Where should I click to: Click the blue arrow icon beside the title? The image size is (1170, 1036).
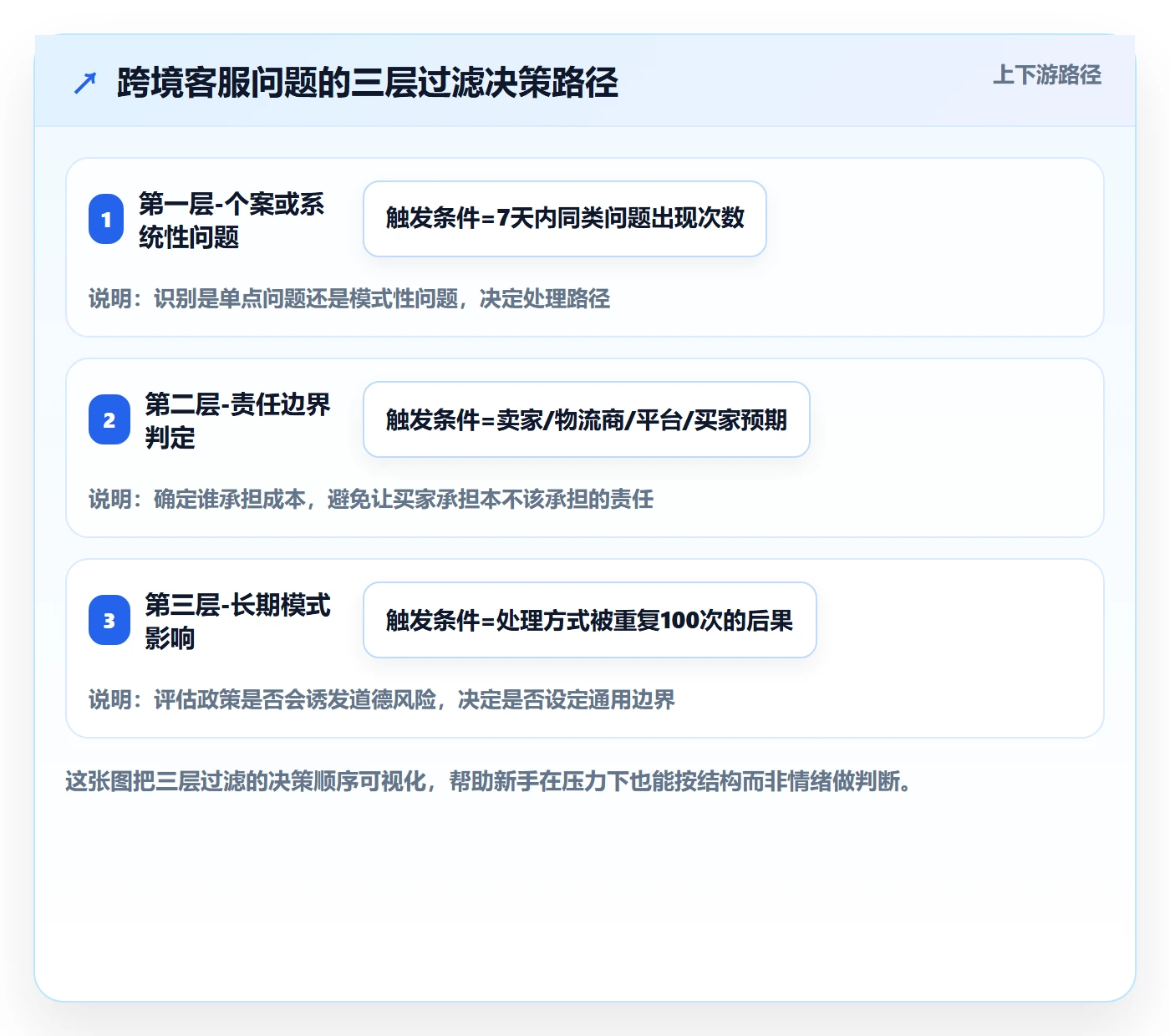(85, 83)
